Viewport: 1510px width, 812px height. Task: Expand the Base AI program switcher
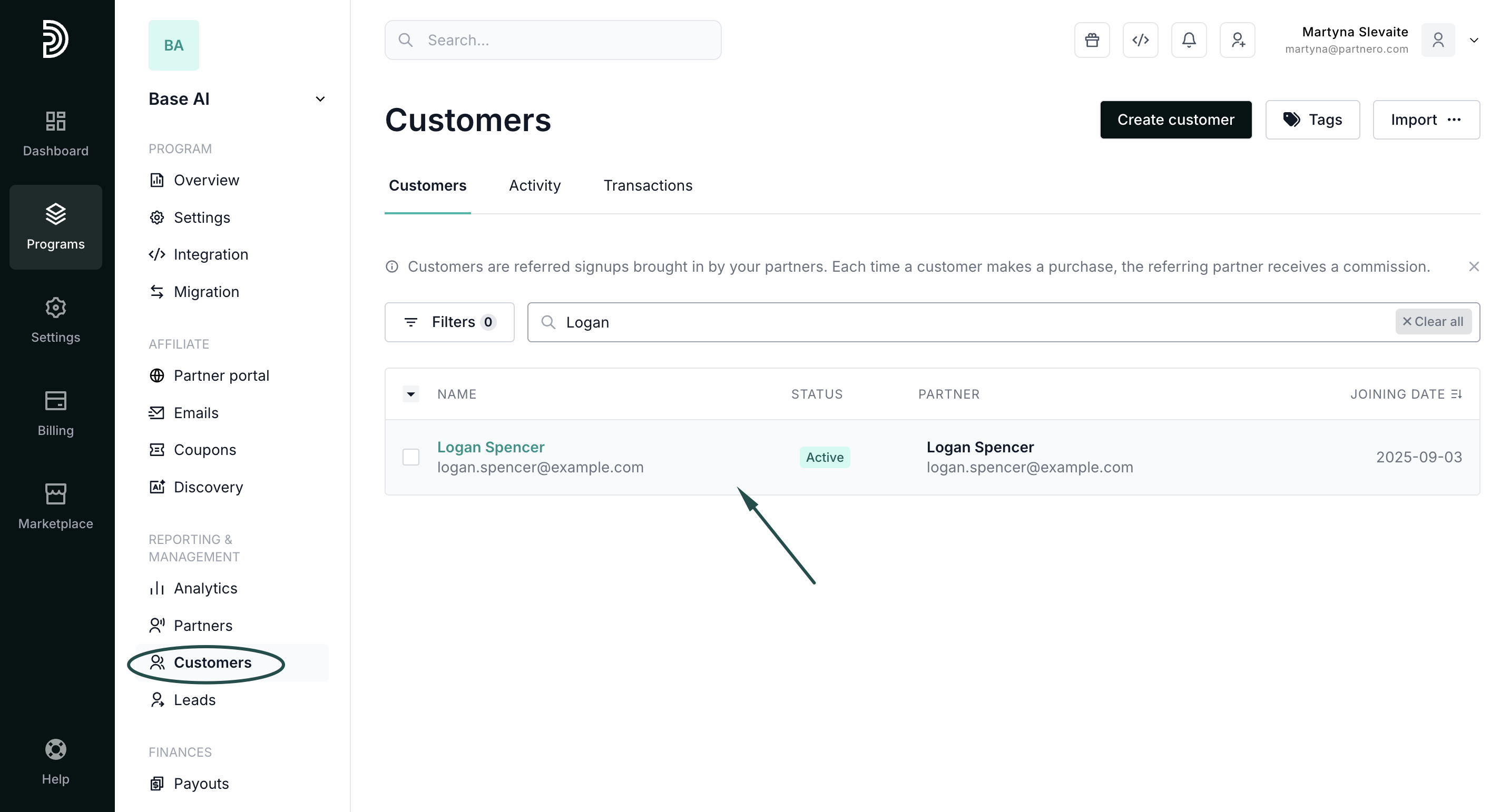pyautogui.click(x=320, y=99)
